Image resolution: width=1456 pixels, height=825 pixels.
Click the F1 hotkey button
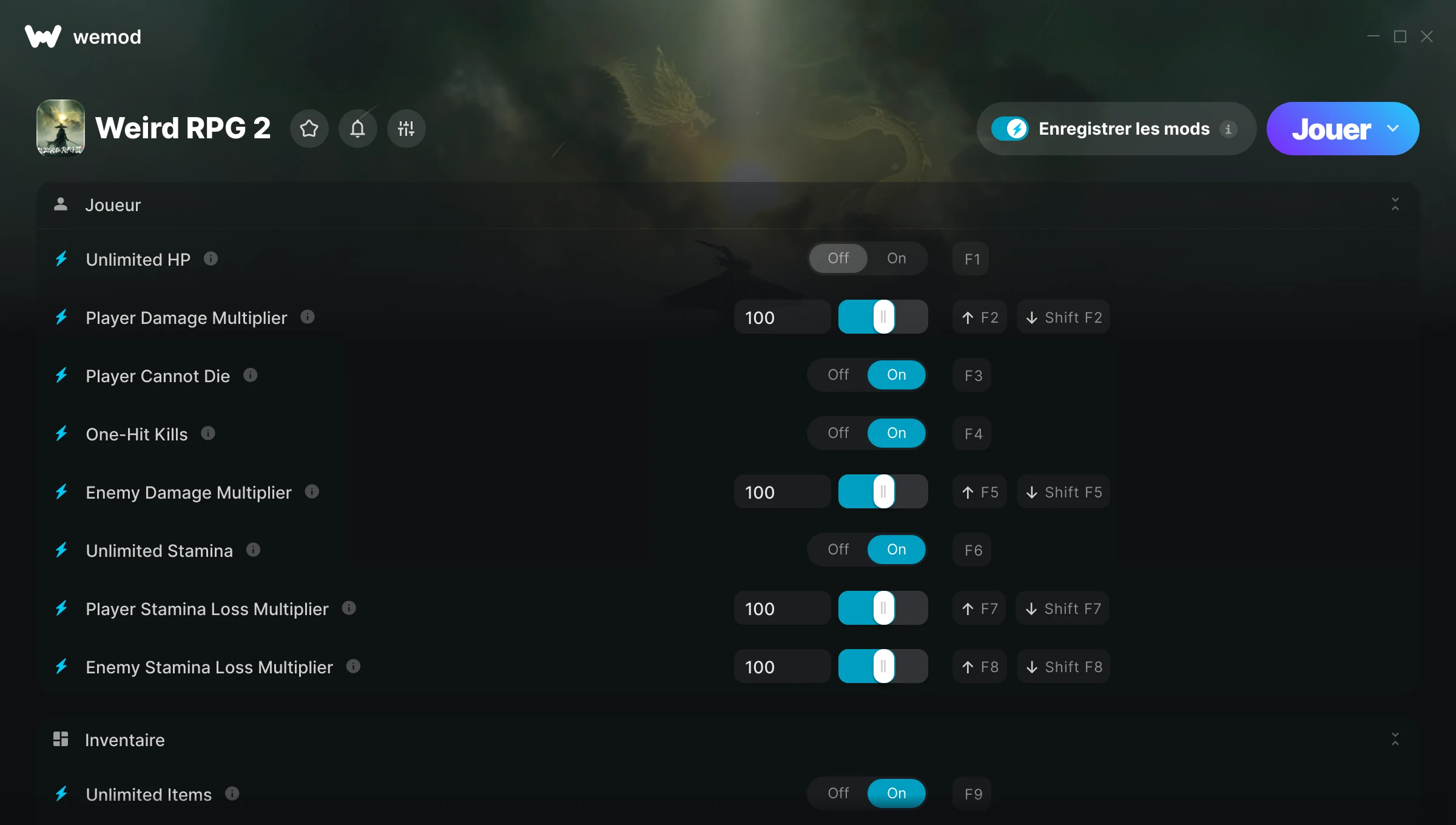point(971,259)
